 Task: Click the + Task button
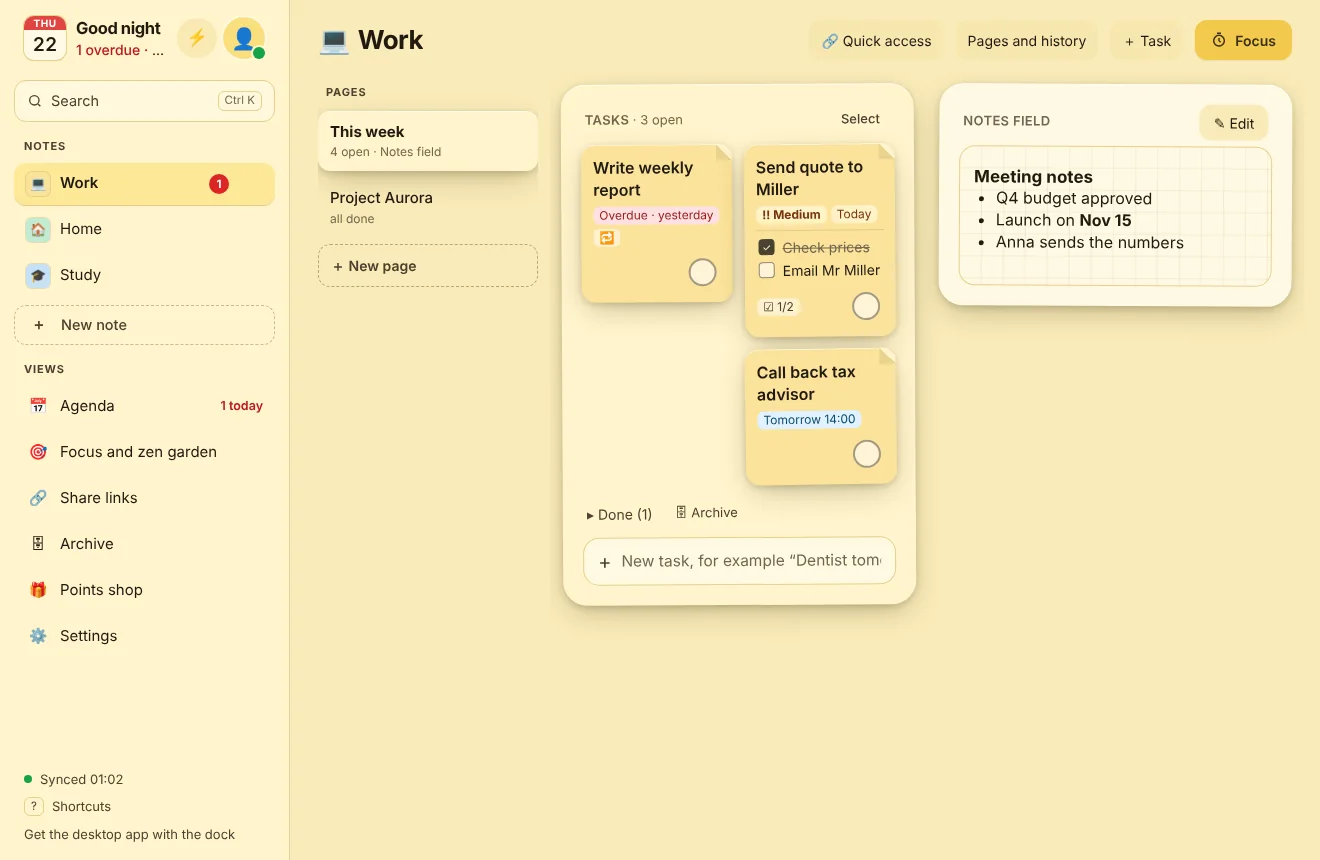tap(1147, 41)
